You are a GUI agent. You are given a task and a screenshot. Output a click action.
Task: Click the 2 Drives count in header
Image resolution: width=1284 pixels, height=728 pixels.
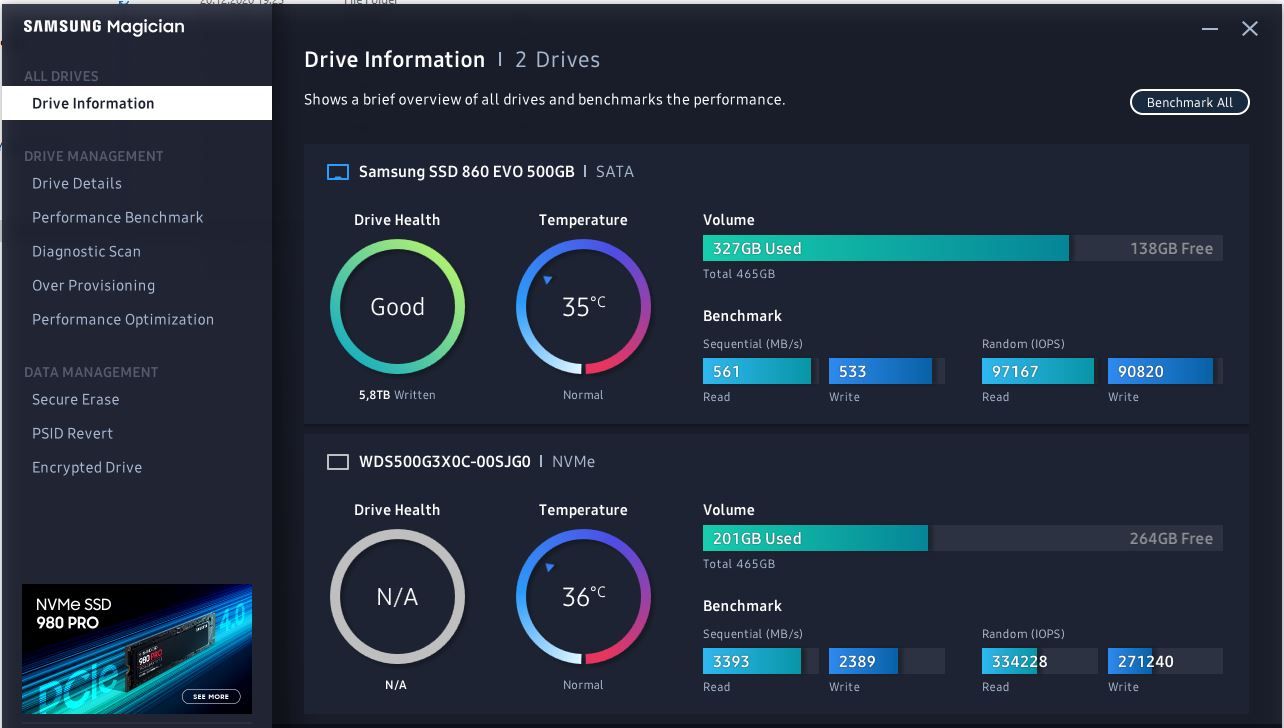click(558, 59)
